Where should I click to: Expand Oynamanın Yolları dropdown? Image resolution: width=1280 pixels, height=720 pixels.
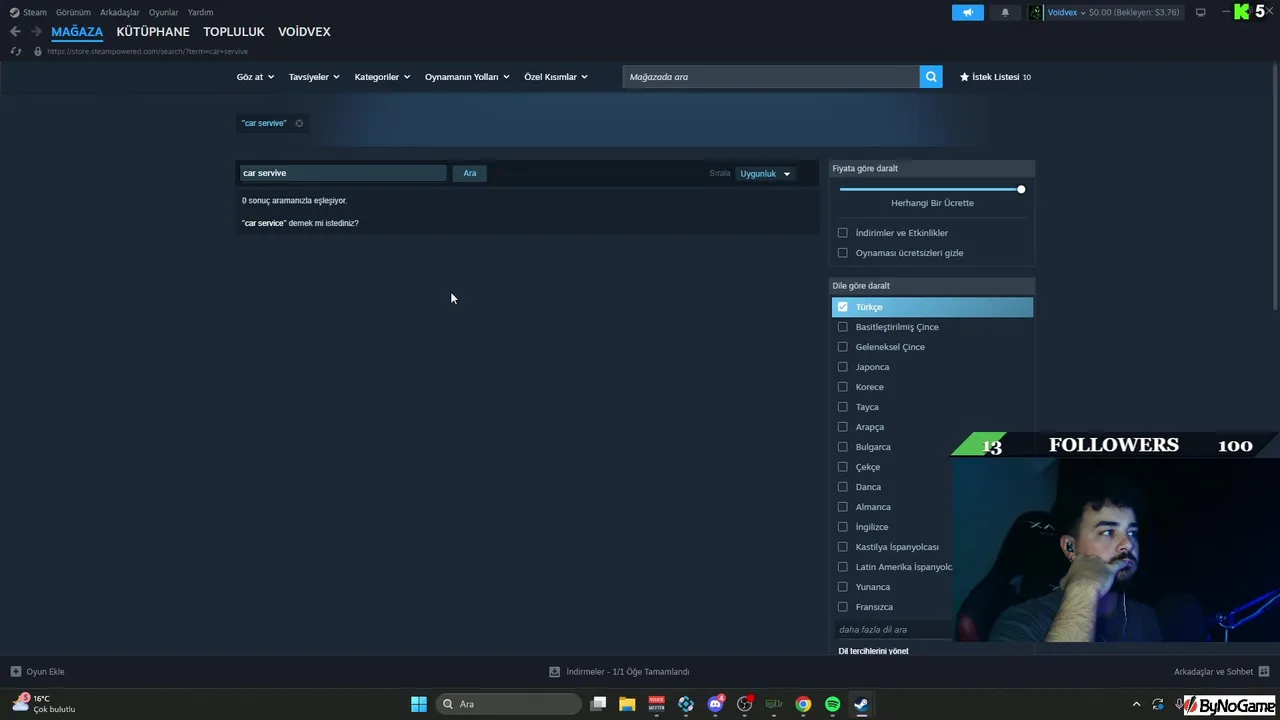click(467, 77)
